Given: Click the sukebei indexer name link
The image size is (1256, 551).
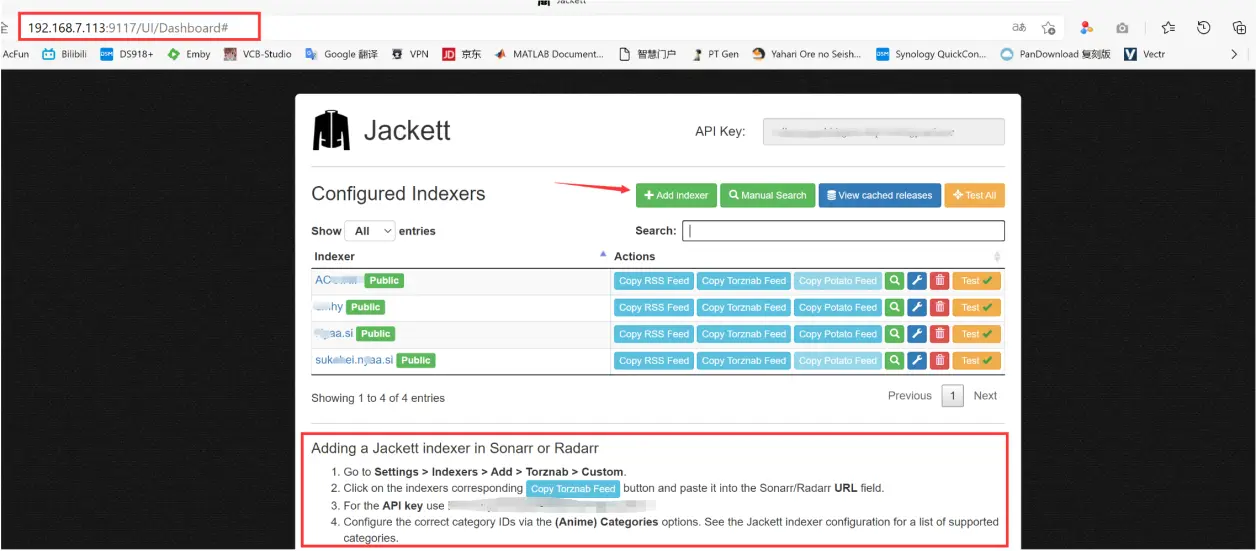Looking at the screenshot, I should (x=353, y=360).
